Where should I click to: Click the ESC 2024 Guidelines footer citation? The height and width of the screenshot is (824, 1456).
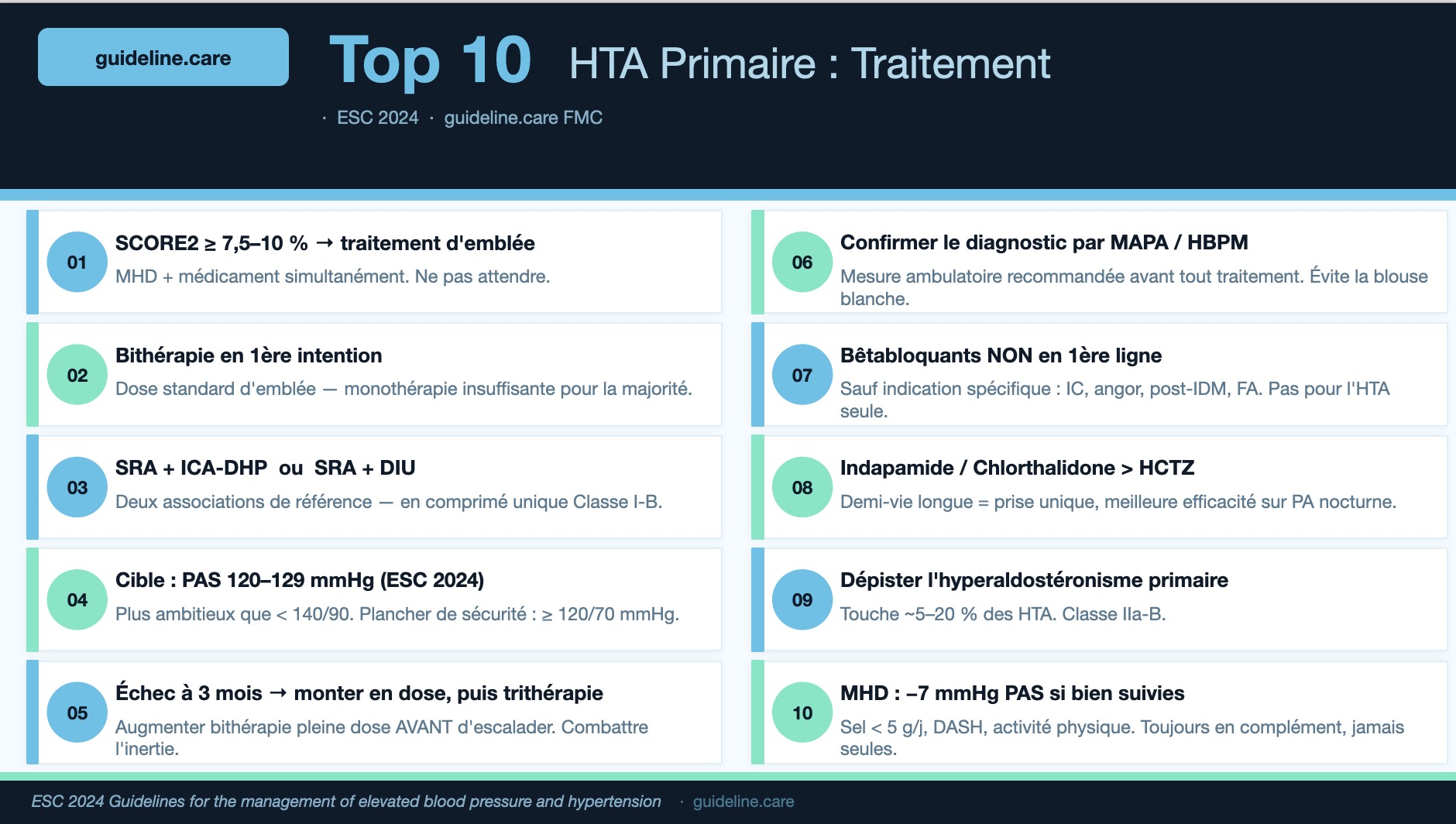point(345,802)
